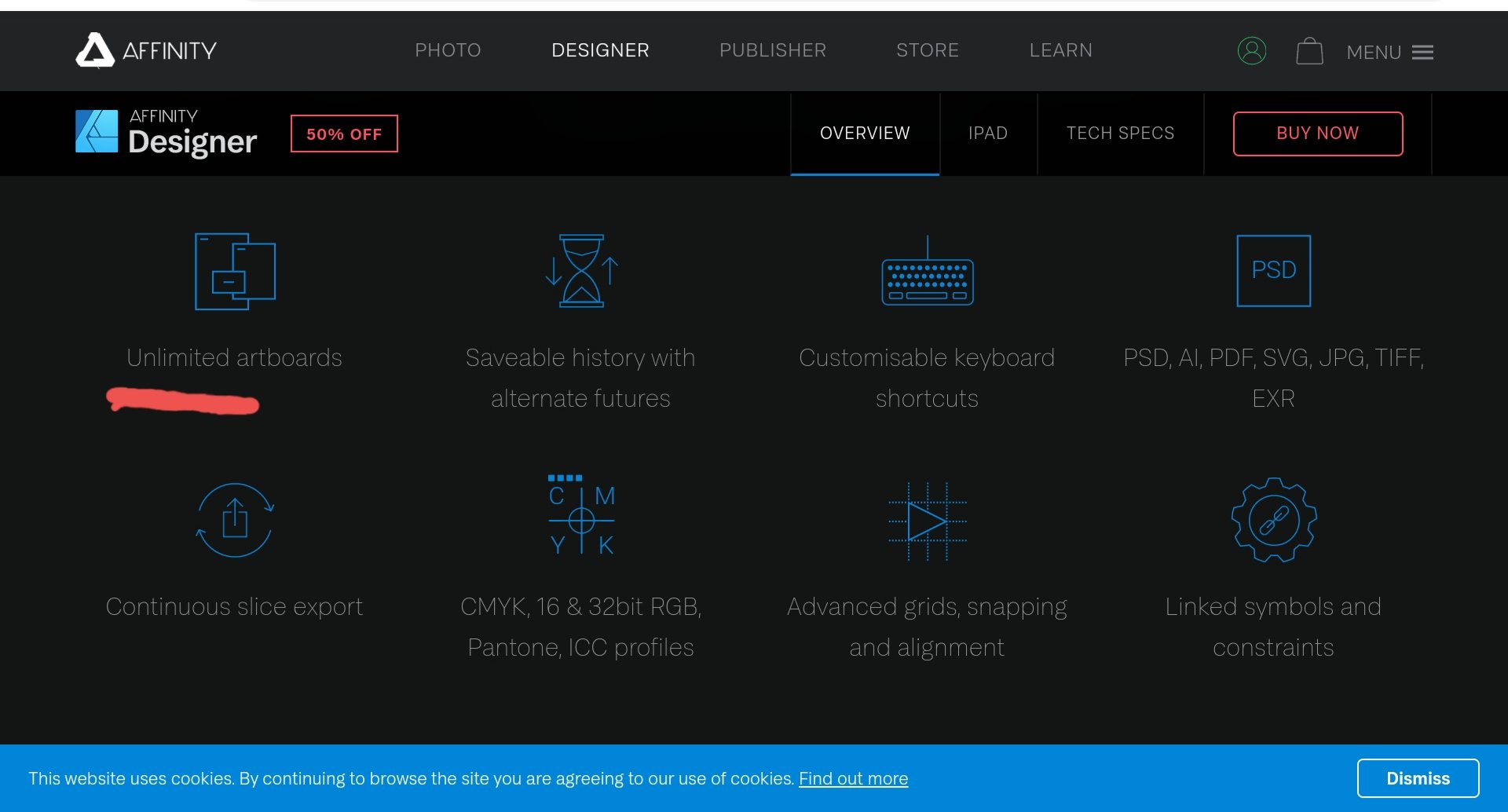This screenshot has width=1508, height=812.
Task: Open the LEARN navigation link
Action: [x=1061, y=50]
